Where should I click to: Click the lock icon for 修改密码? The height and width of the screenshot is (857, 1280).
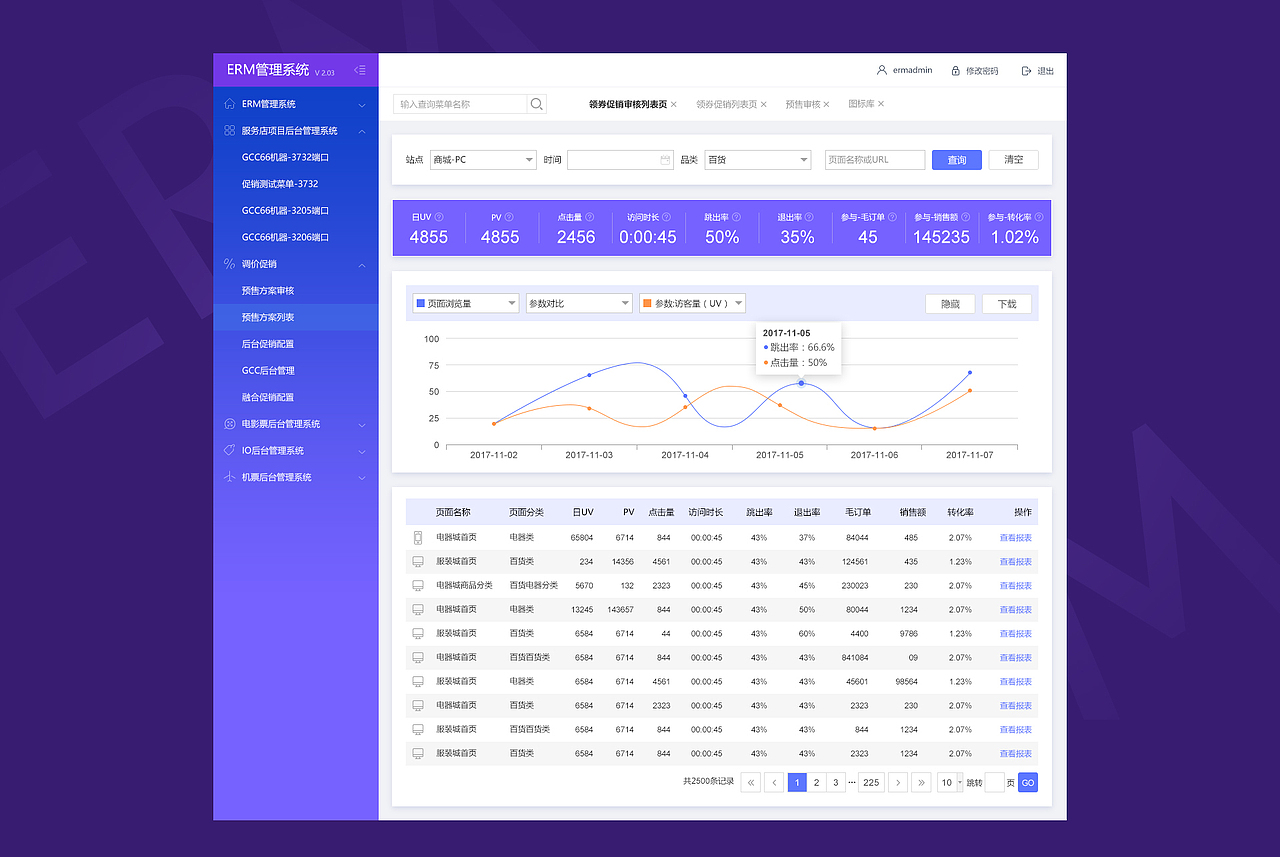[956, 71]
